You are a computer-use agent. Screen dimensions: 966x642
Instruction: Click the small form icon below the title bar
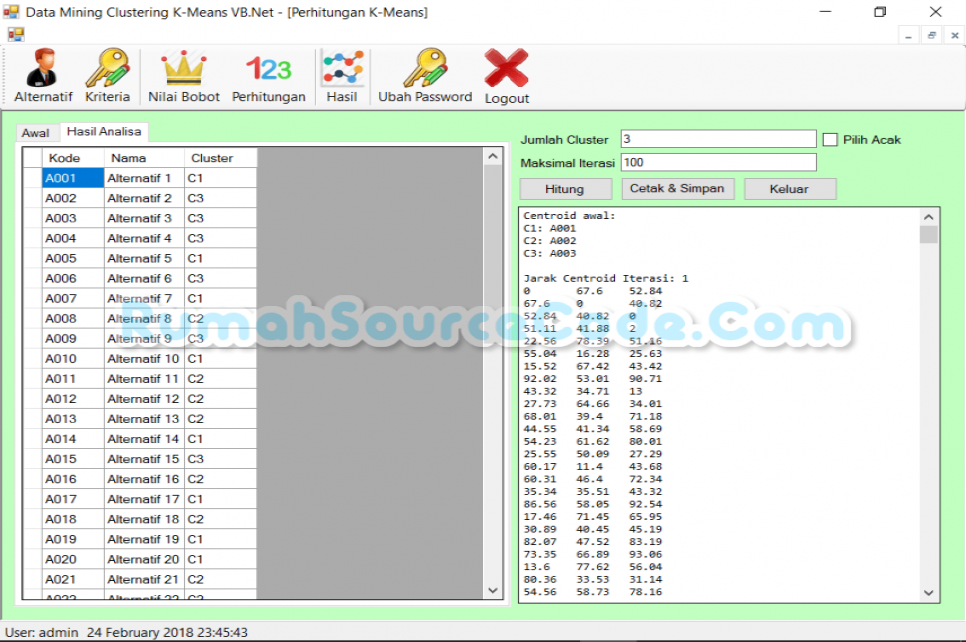(15, 34)
